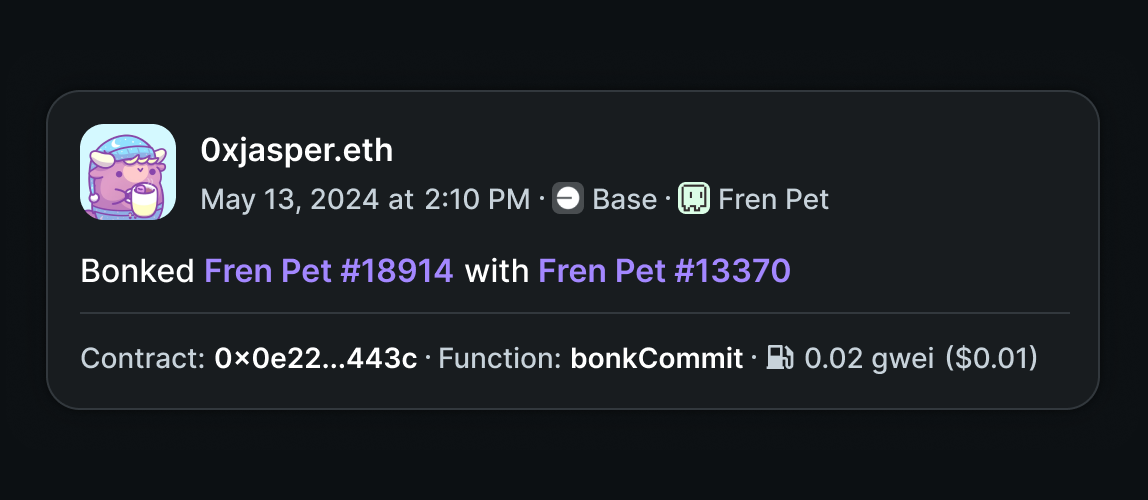Click the May 13, 2024 timestamp
This screenshot has height=500, width=1148.
(289, 199)
